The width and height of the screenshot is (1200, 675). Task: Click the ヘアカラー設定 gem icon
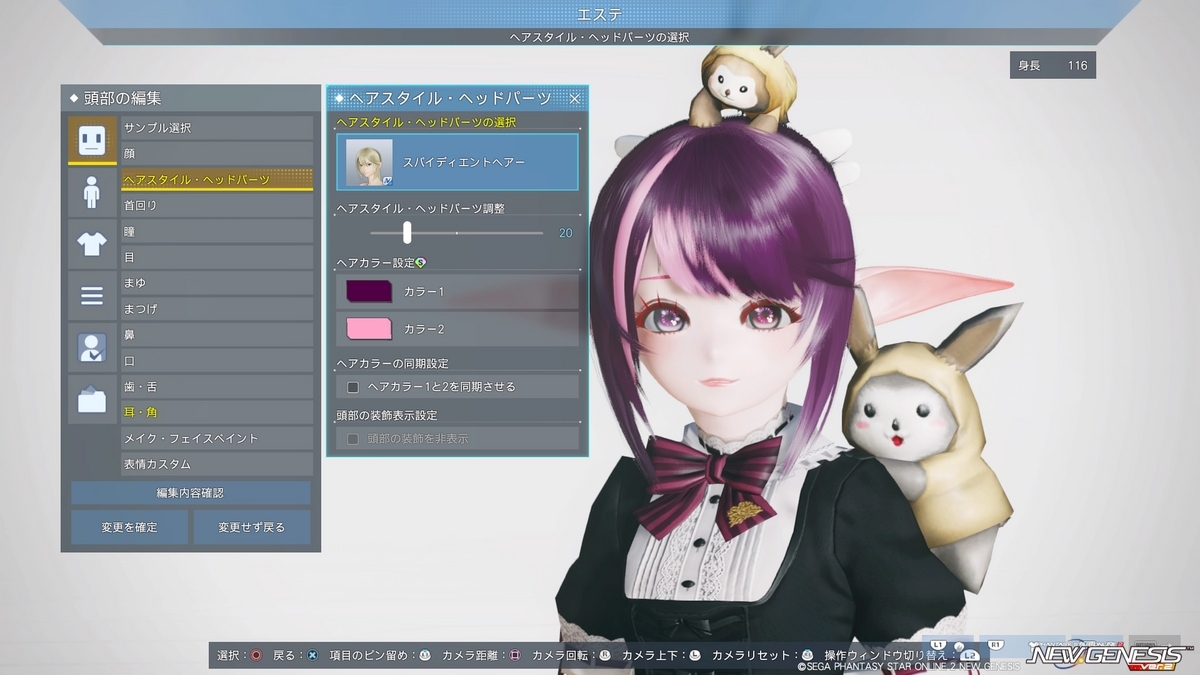coord(421,263)
